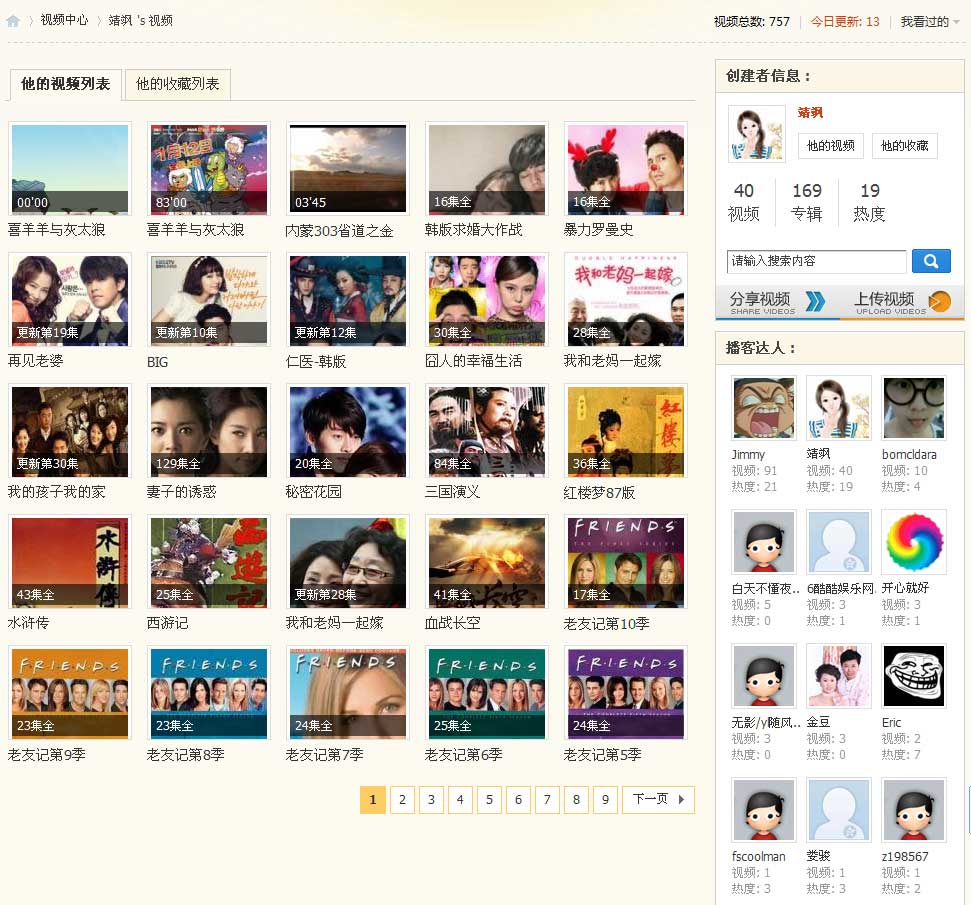Click 下一页 next page button
Viewport: 971px width, 905px height.
[x=658, y=800]
